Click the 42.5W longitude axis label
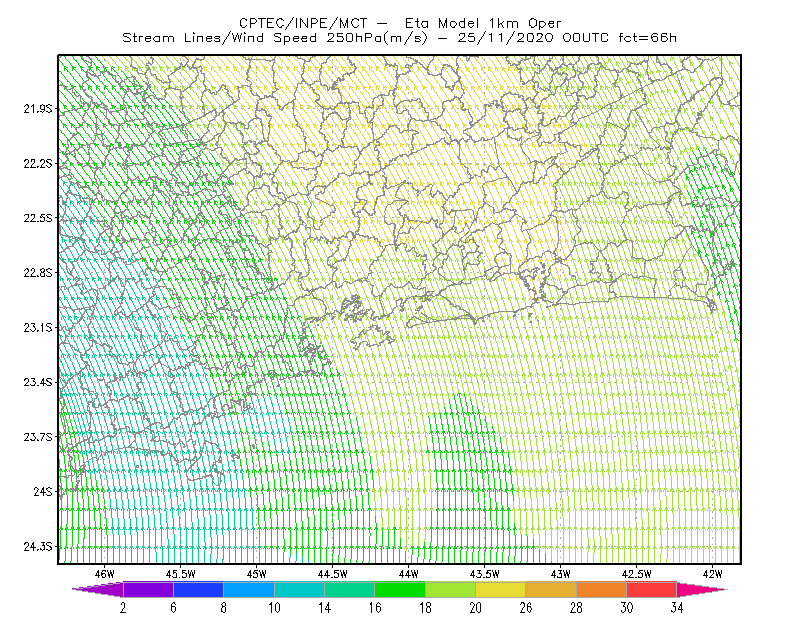Image resolution: width=800 pixels, height=618 pixels. [x=637, y=574]
